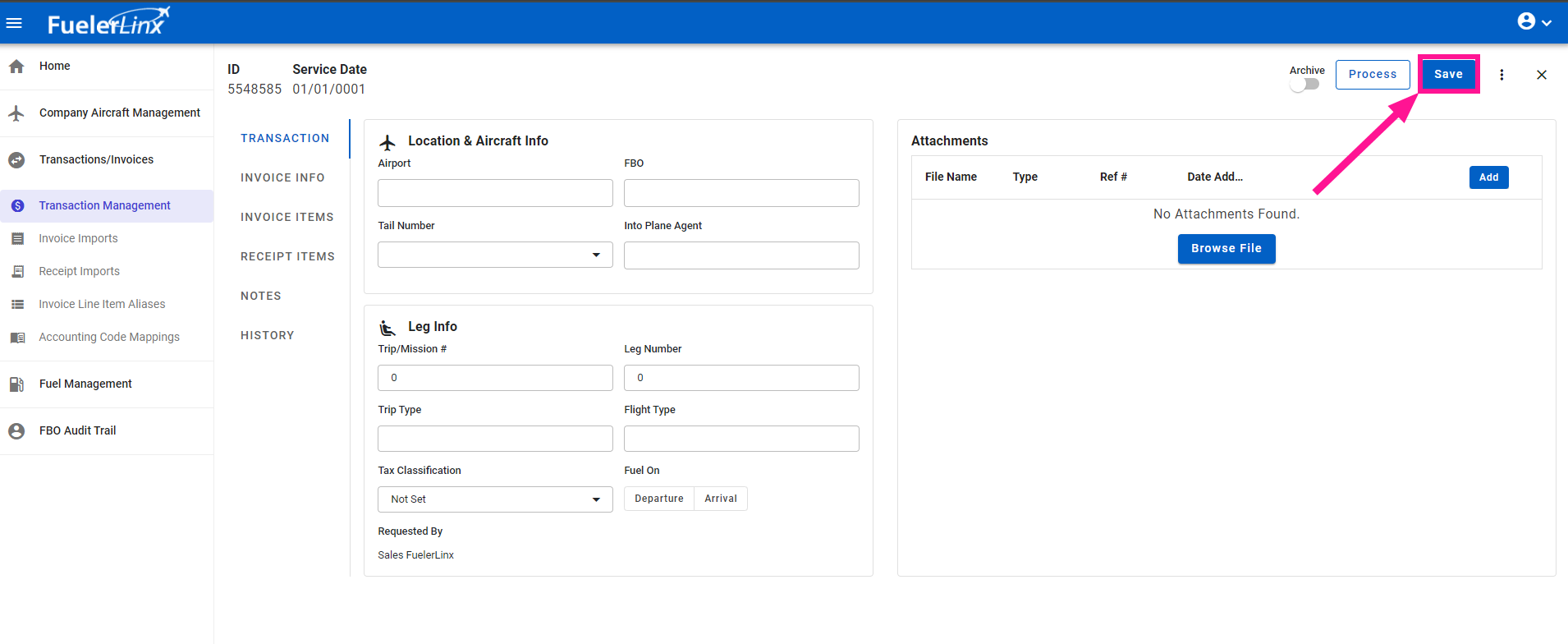The image size is (1568, 644).
Task: Select Departure for Fuel On
Action: (x=659, y=499)
